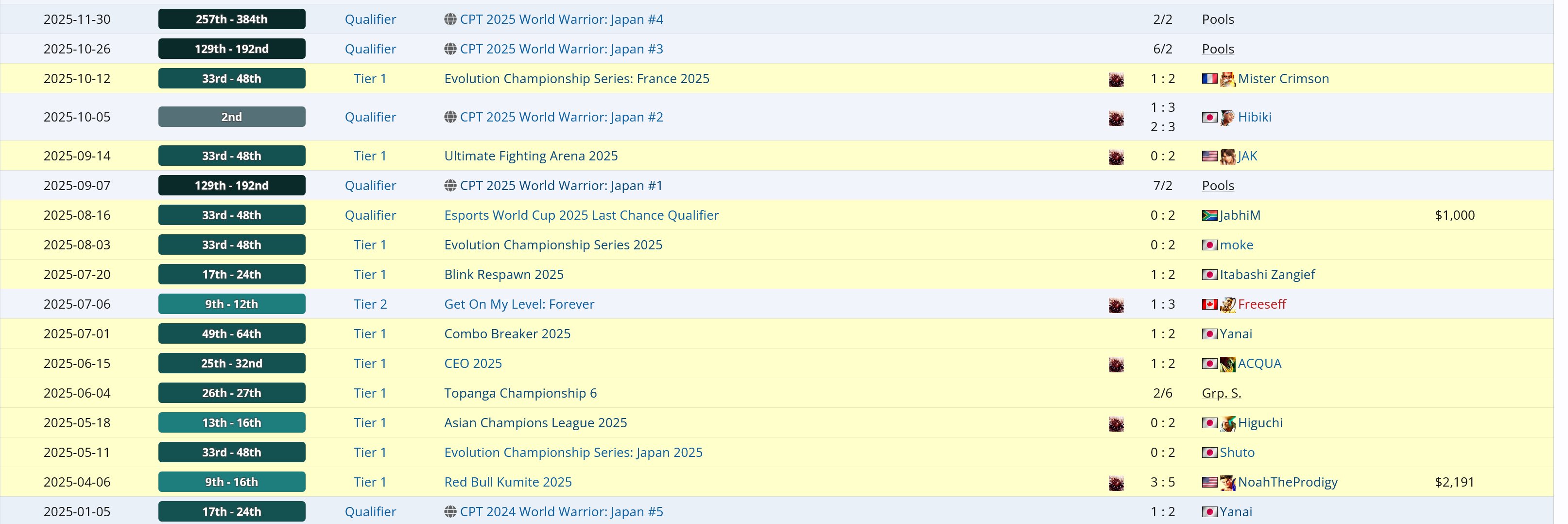Click the Grp. S. abbreviation in the Topanga row

1221,393
